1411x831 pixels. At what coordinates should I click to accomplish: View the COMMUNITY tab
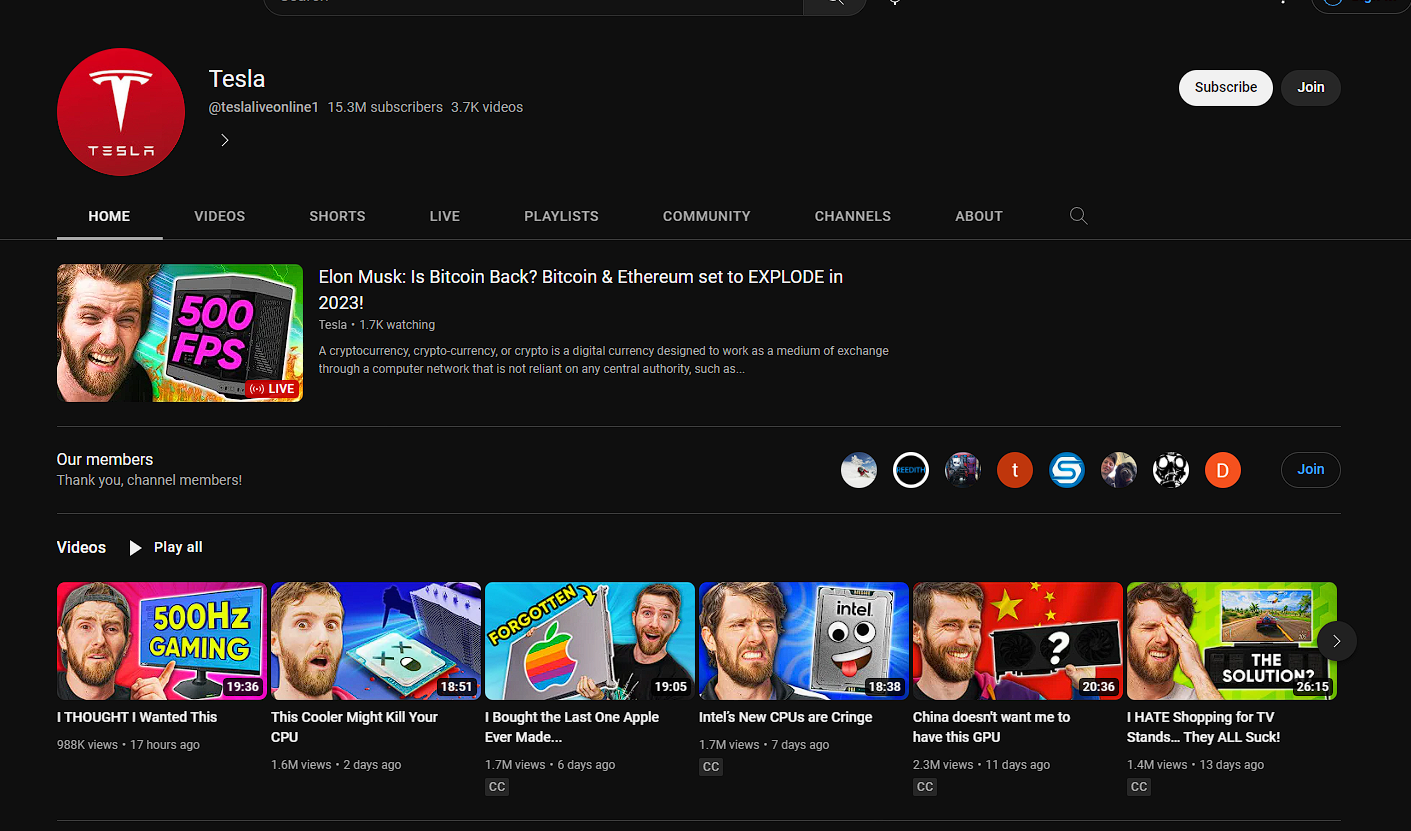(707, 216)
